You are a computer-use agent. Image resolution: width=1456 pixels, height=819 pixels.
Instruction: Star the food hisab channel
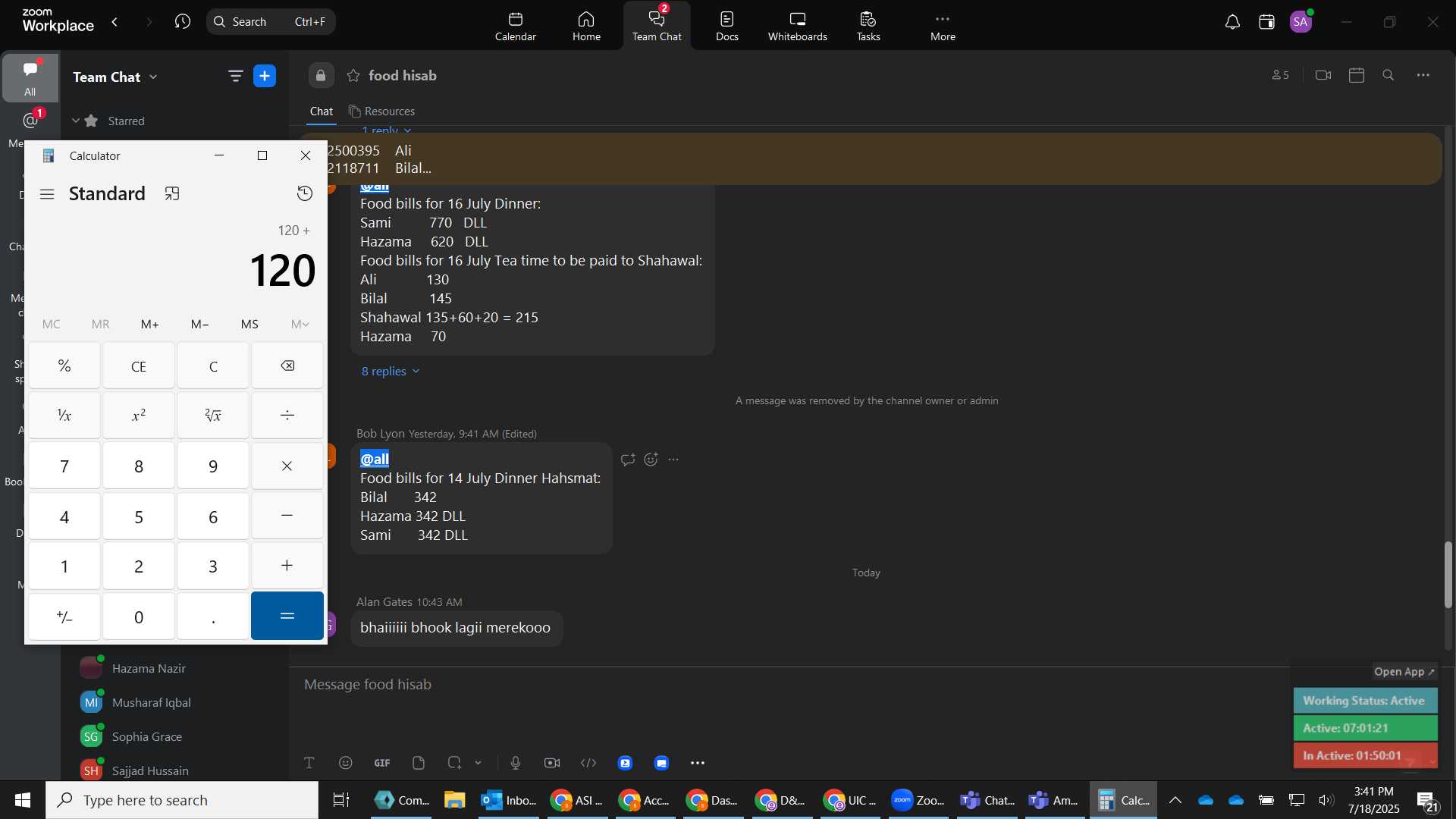pyautogui.click(x=353, y=76)
